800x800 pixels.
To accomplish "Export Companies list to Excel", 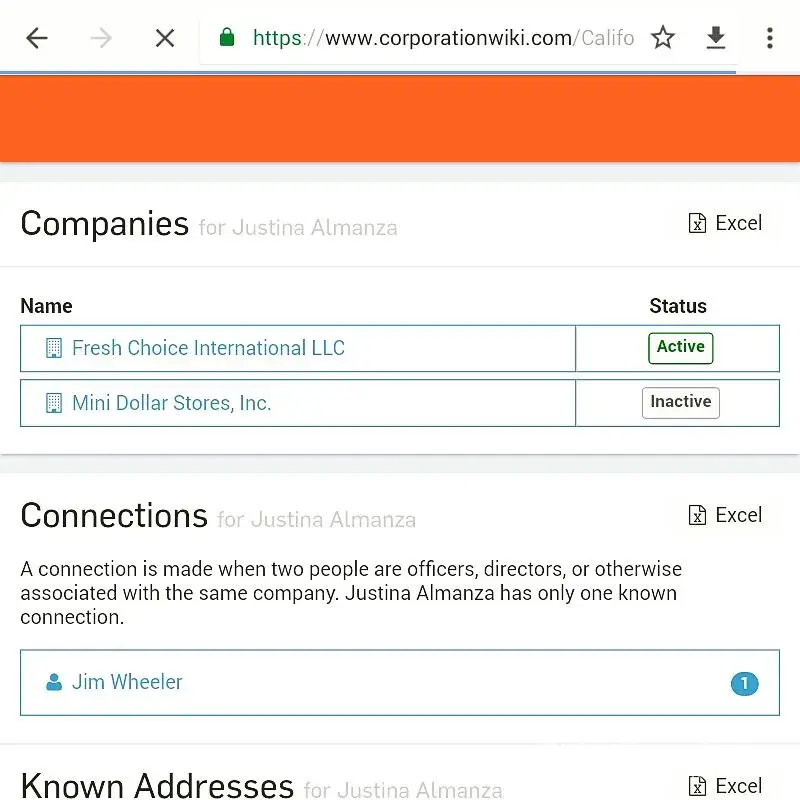I will pyautogui.click(x=726, y=223).
